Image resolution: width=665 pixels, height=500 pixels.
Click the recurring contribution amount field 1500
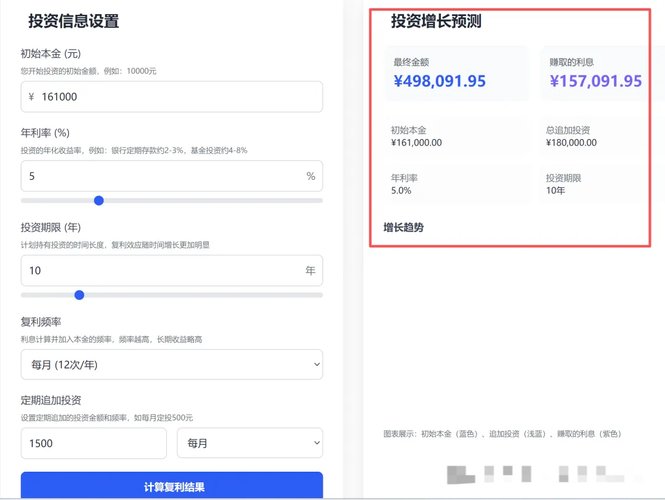click(x=94, y=443)
